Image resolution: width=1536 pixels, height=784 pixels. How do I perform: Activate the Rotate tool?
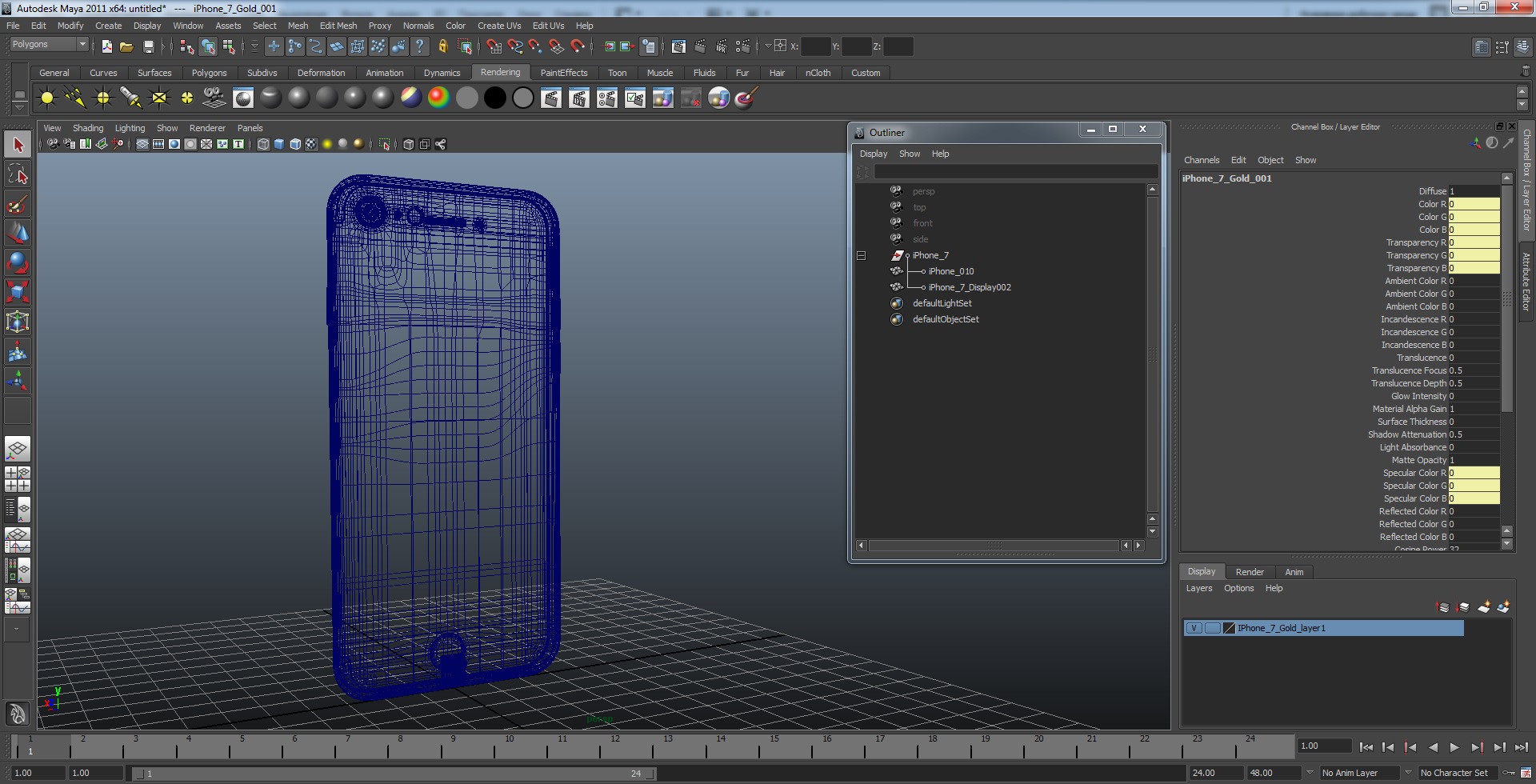click(x=18, y=262)
